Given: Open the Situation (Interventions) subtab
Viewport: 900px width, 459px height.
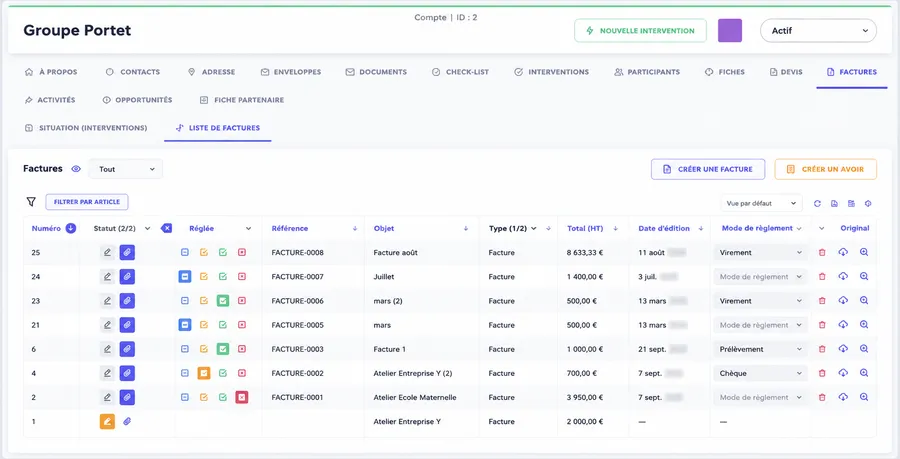Looking at the screenshot, I should [86, 128].
